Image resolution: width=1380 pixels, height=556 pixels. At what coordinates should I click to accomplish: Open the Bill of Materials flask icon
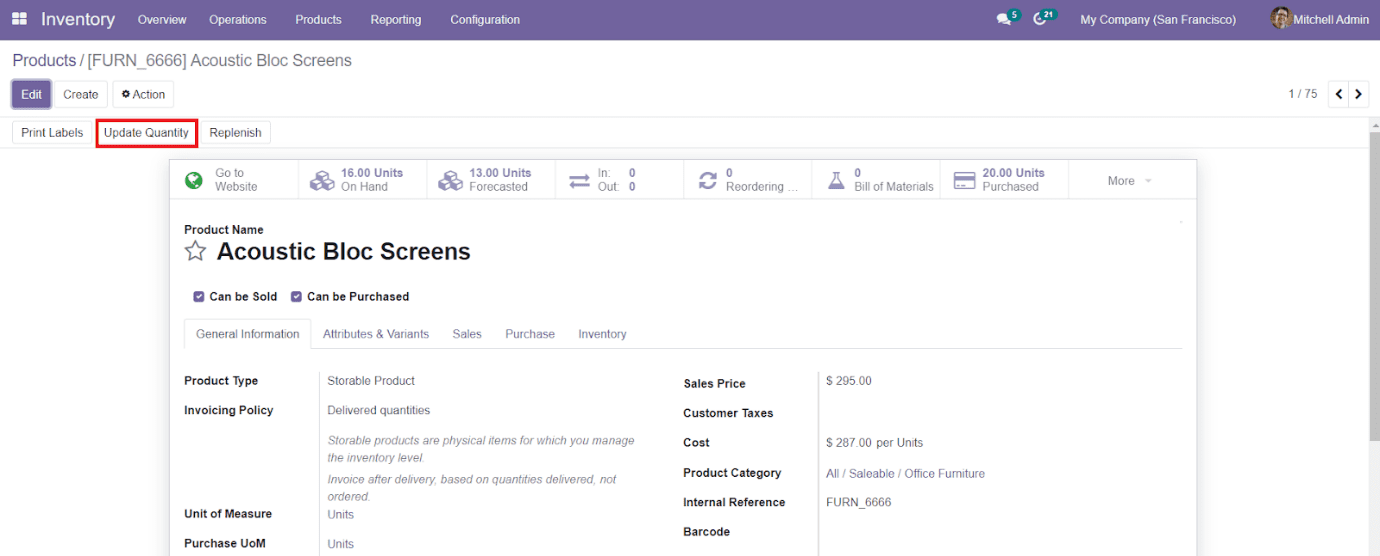click(x=836, y=181)
